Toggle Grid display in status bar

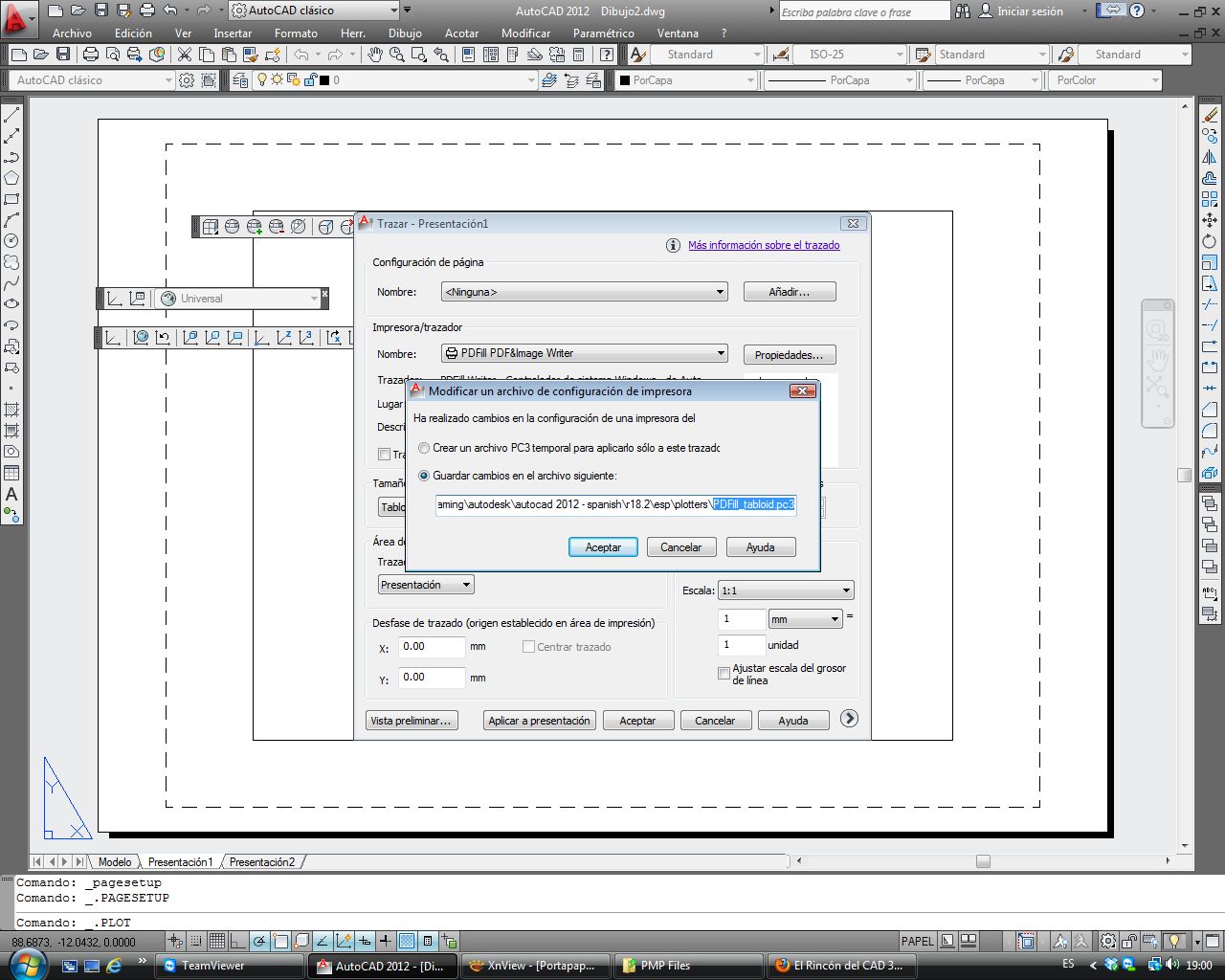click(x=217, y=941)
